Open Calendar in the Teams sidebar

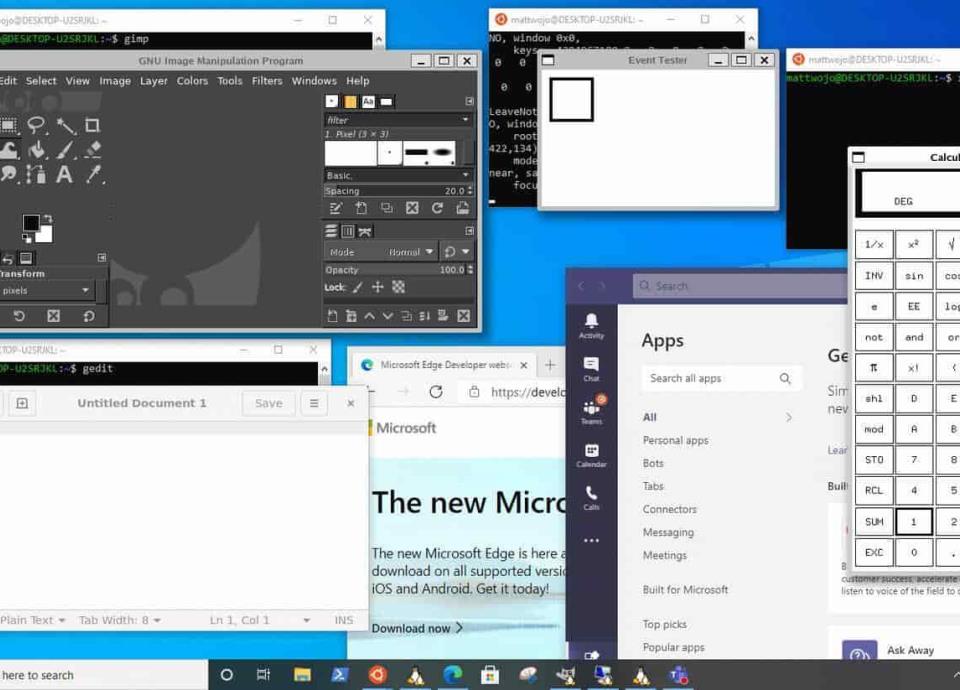pyautogui.click(x=591, y=456)
